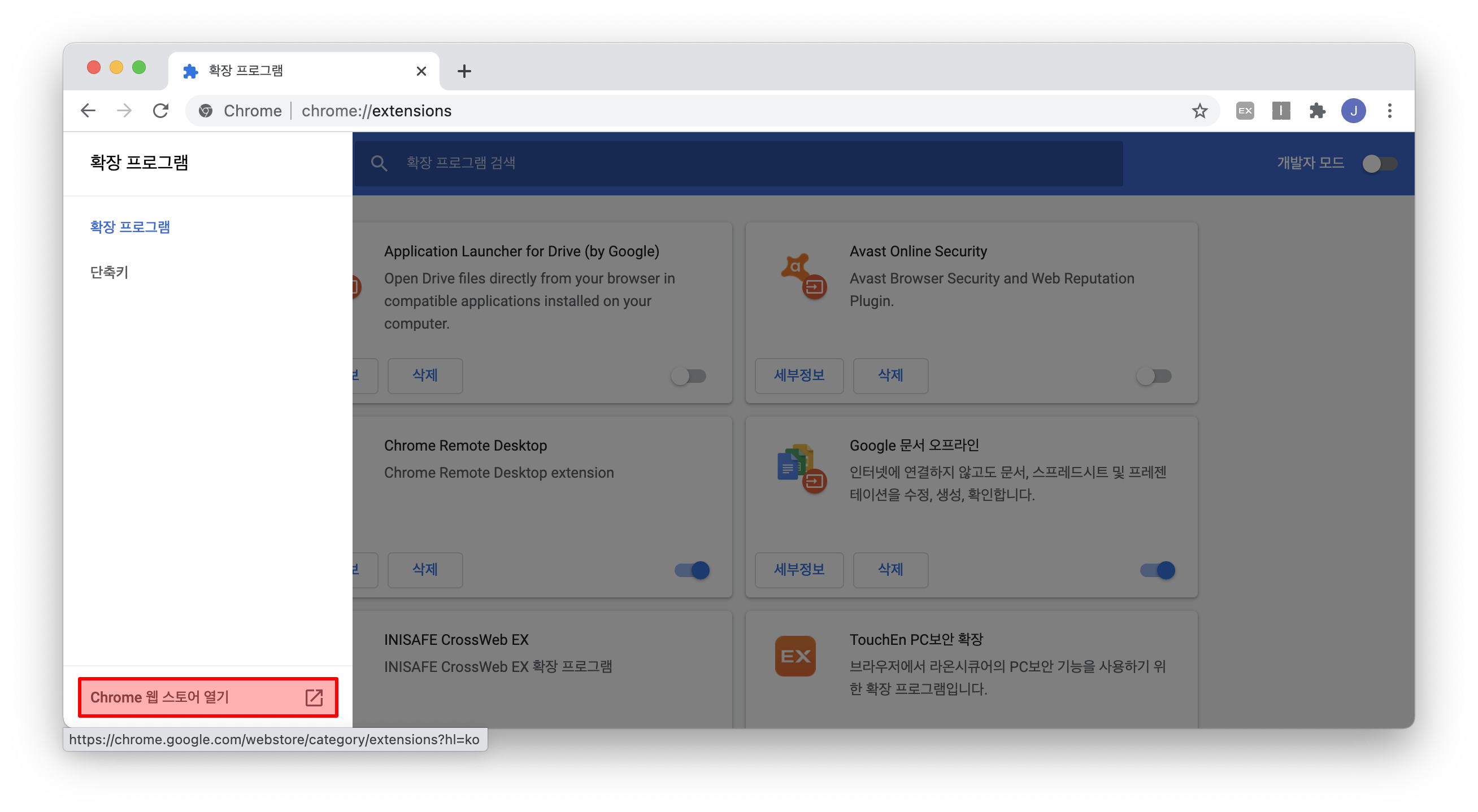Click 세부정보 for Avast Online Security
The width and height of the screenshot is (1478, 812).
click(x=799, y=376)
